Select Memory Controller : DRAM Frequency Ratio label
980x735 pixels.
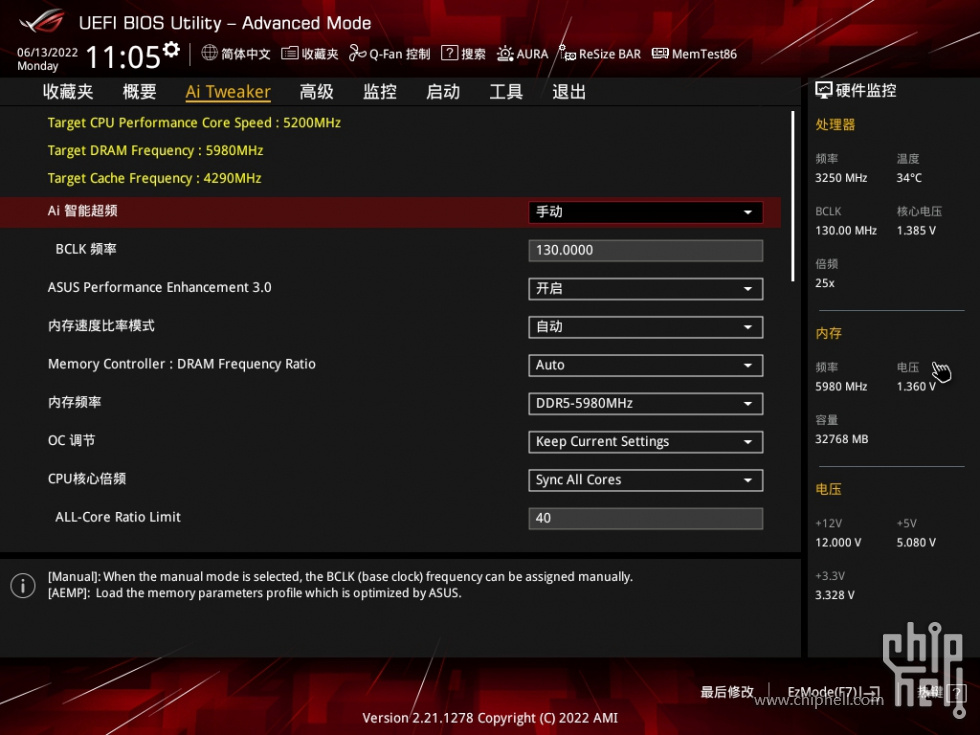point(182,364)
